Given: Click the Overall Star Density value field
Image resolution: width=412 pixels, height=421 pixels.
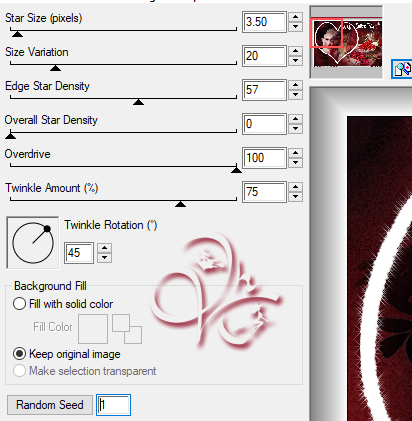Looking at the screenshot, I should click(264, 124).
